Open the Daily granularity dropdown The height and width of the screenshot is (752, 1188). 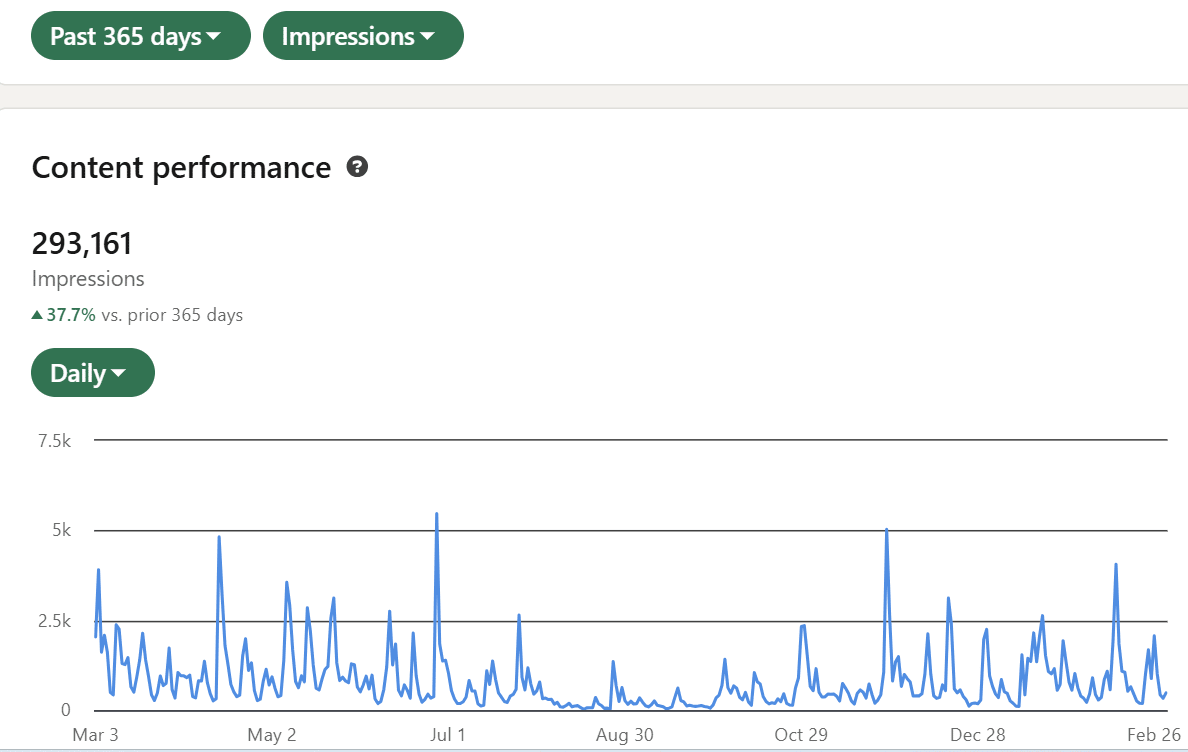tap(92, 373)
